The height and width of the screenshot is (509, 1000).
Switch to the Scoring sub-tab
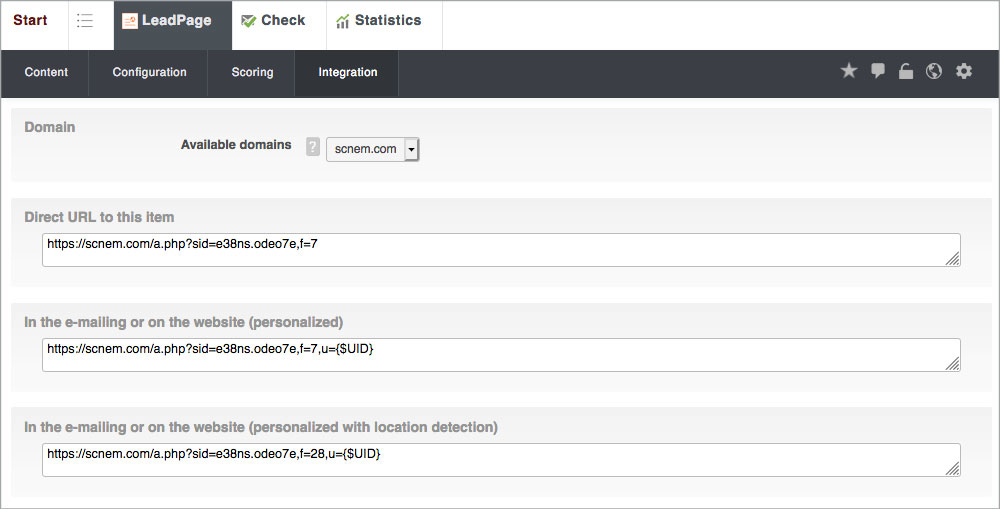coord(252,72)
